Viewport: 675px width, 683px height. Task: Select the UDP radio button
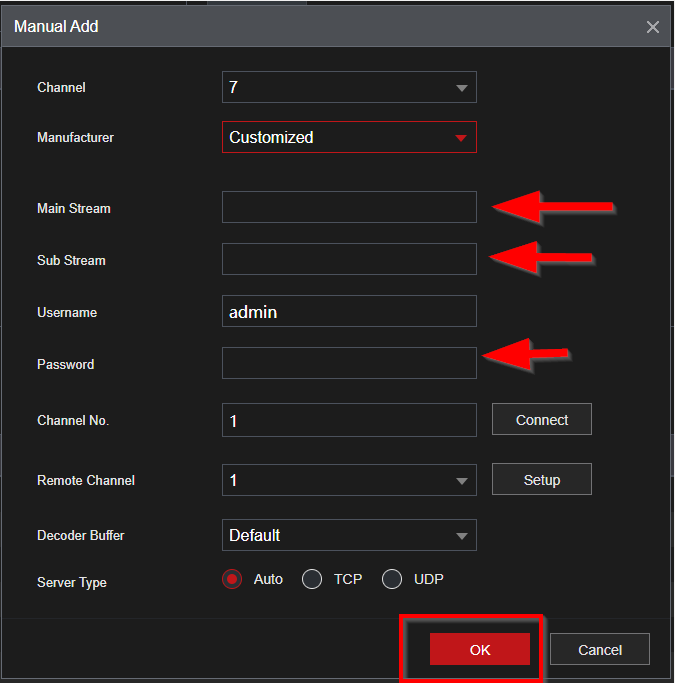pyautogui.click(x=392, y=579)
